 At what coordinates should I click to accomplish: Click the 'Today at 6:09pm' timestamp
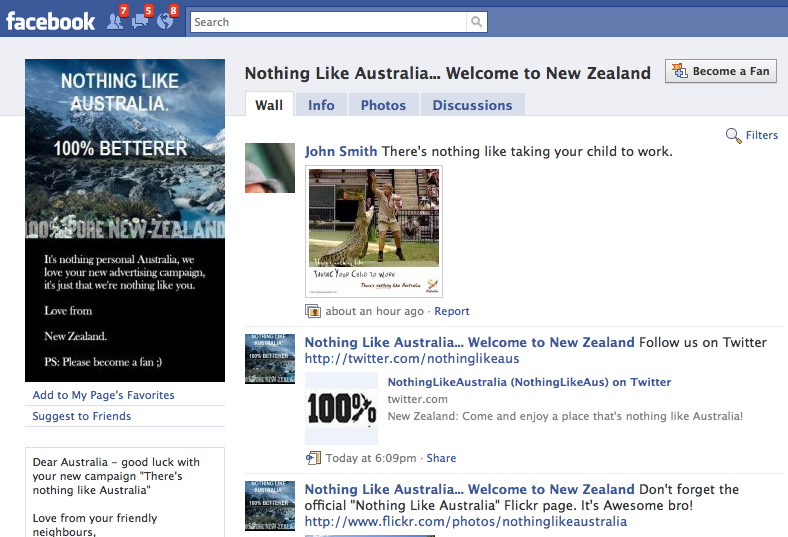(371, 458)
